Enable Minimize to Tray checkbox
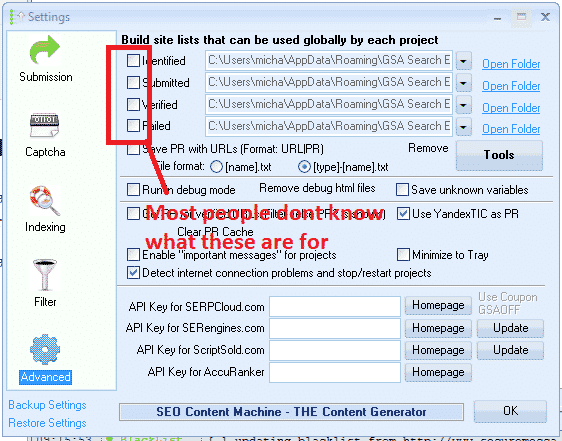Image resolution: width=562 pixels, height=441 pixels. coord(403,255)
